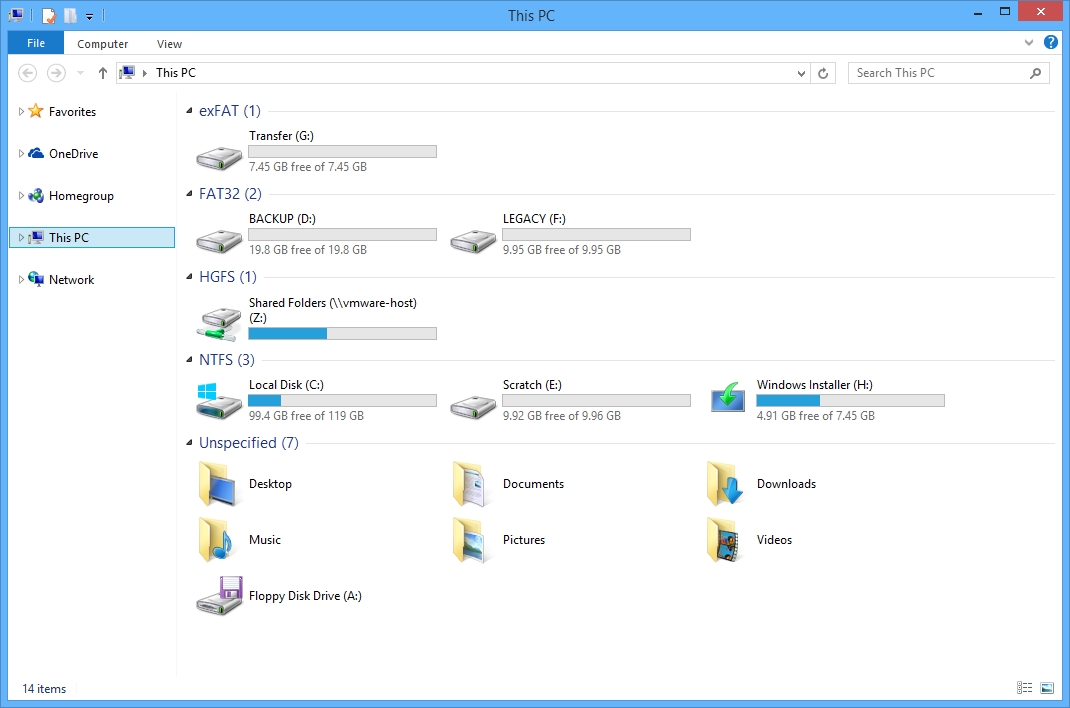Viewport: 1070px width, 708px height.
Task: Open the recent locations dropdown arrow
Action: point(81,73)
